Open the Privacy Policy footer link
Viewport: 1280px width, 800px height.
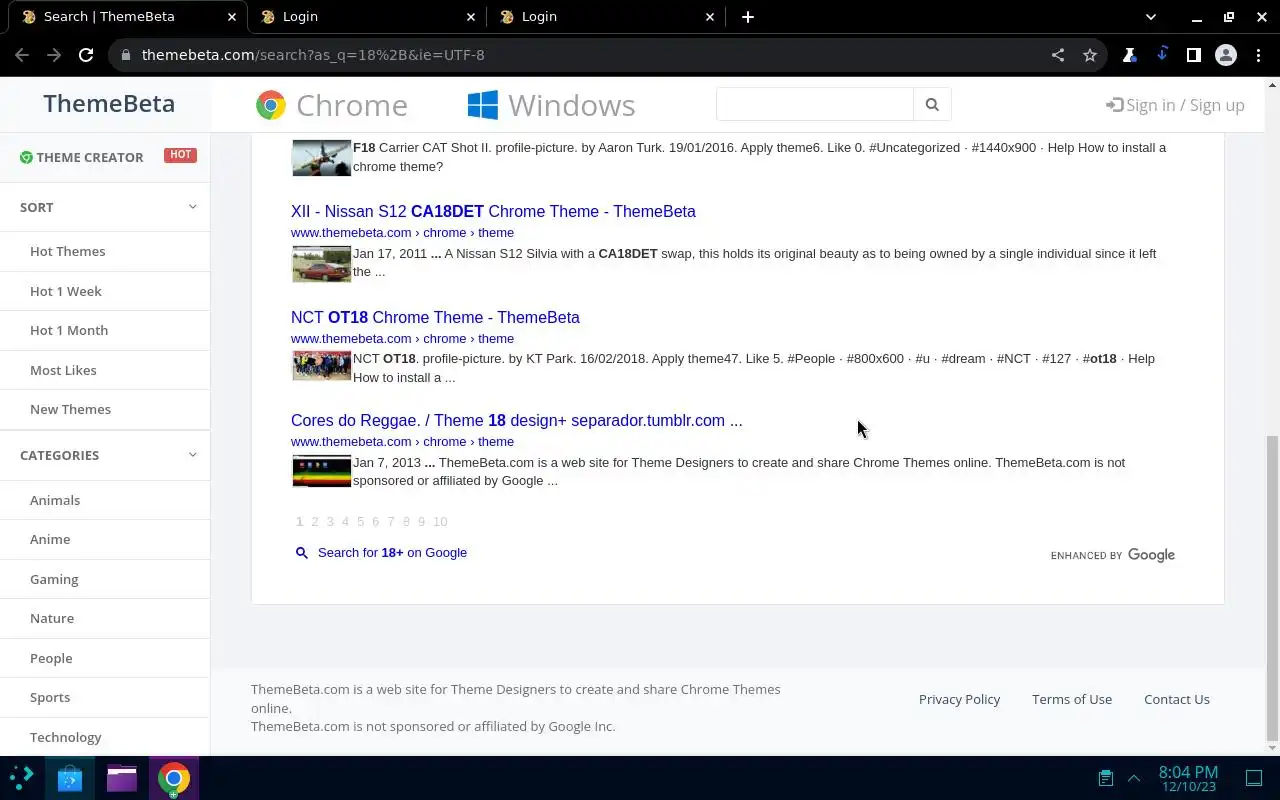coord(959,699)
